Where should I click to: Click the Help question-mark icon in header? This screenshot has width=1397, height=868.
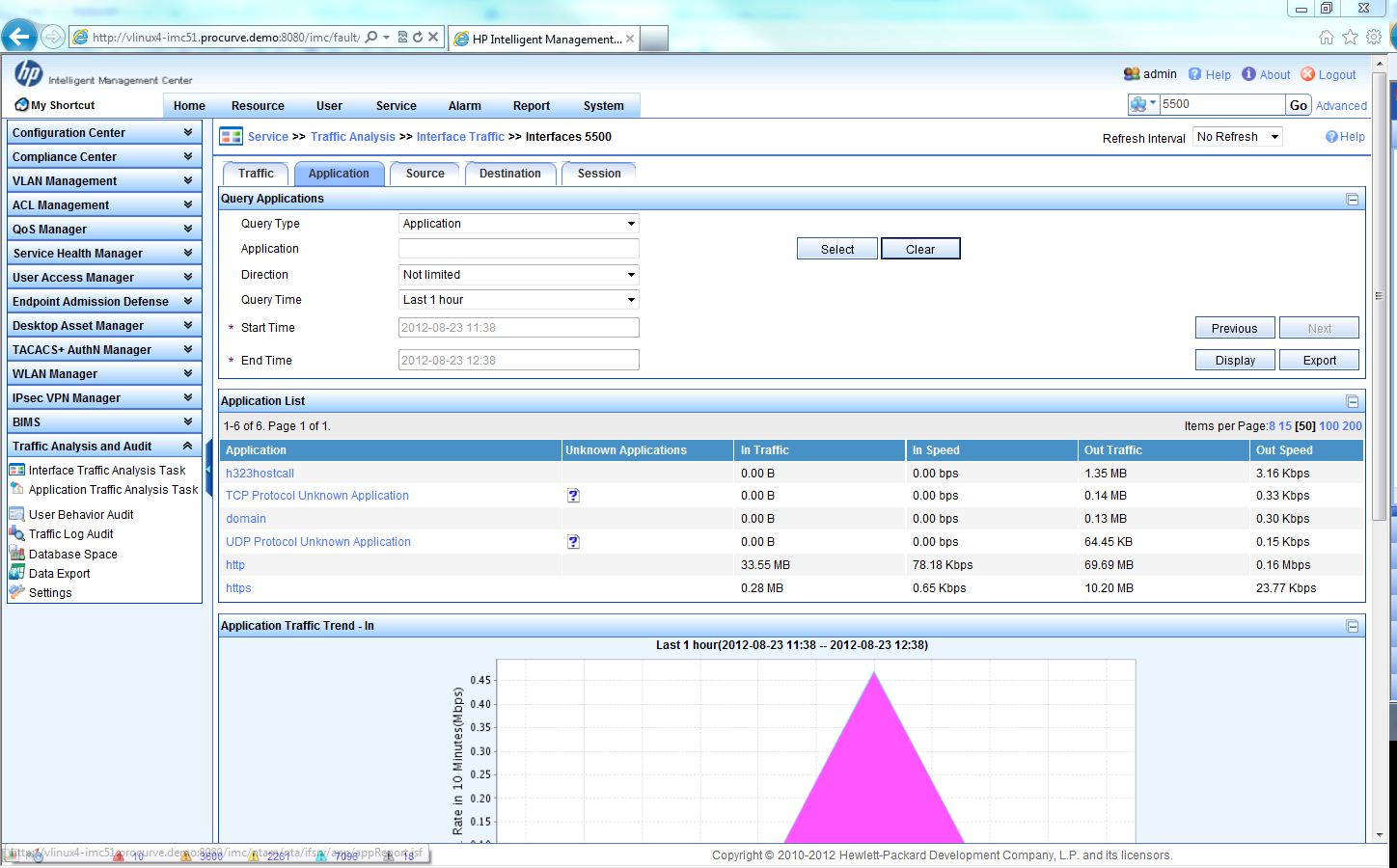click(x=1194, y=74)
